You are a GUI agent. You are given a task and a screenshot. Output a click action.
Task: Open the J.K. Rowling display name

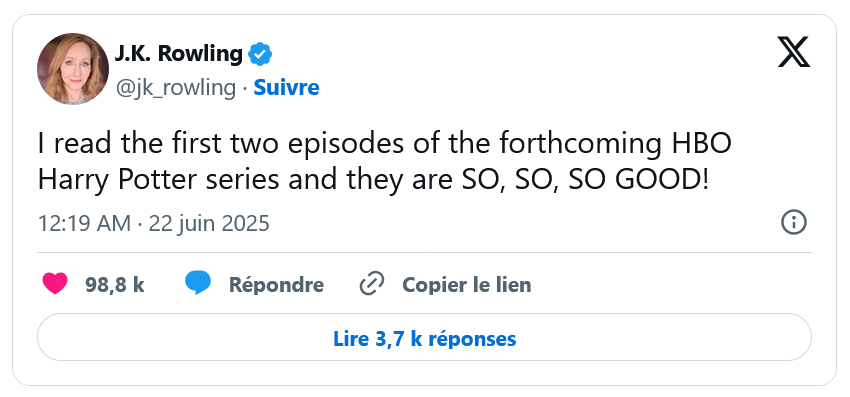point(178,54)
